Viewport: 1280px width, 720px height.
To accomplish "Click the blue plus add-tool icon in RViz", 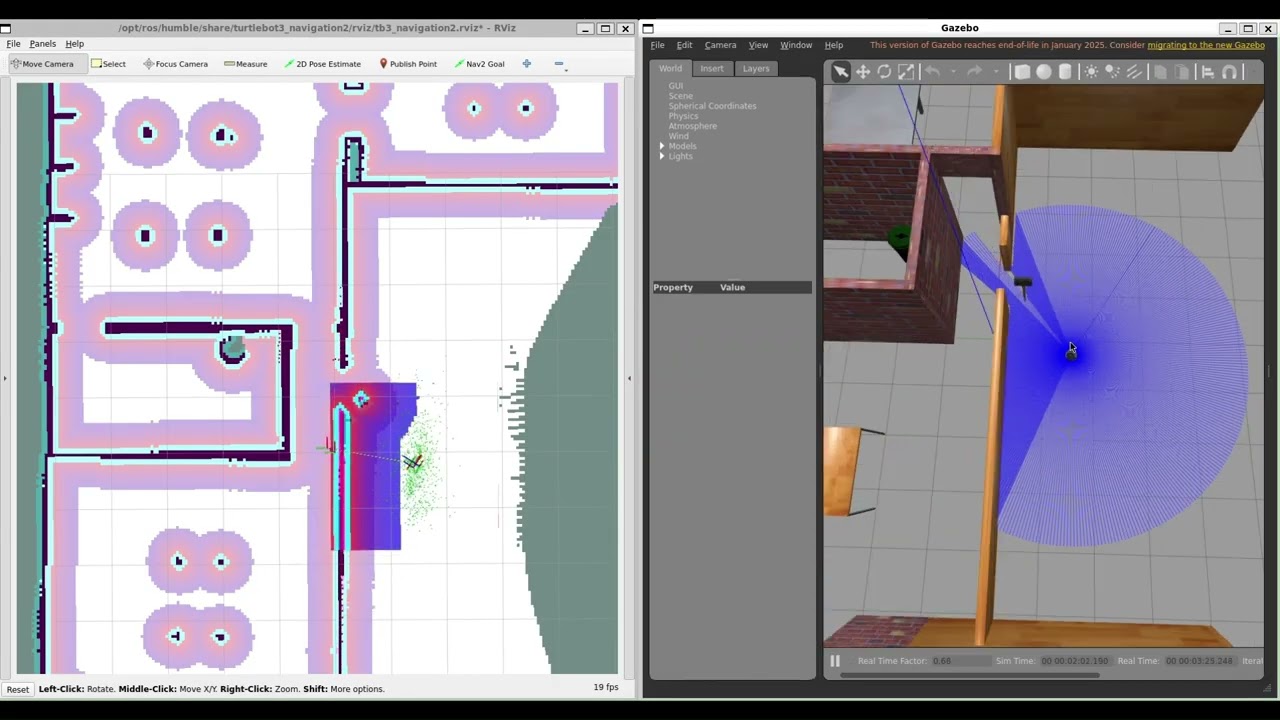I will point(527,64).
